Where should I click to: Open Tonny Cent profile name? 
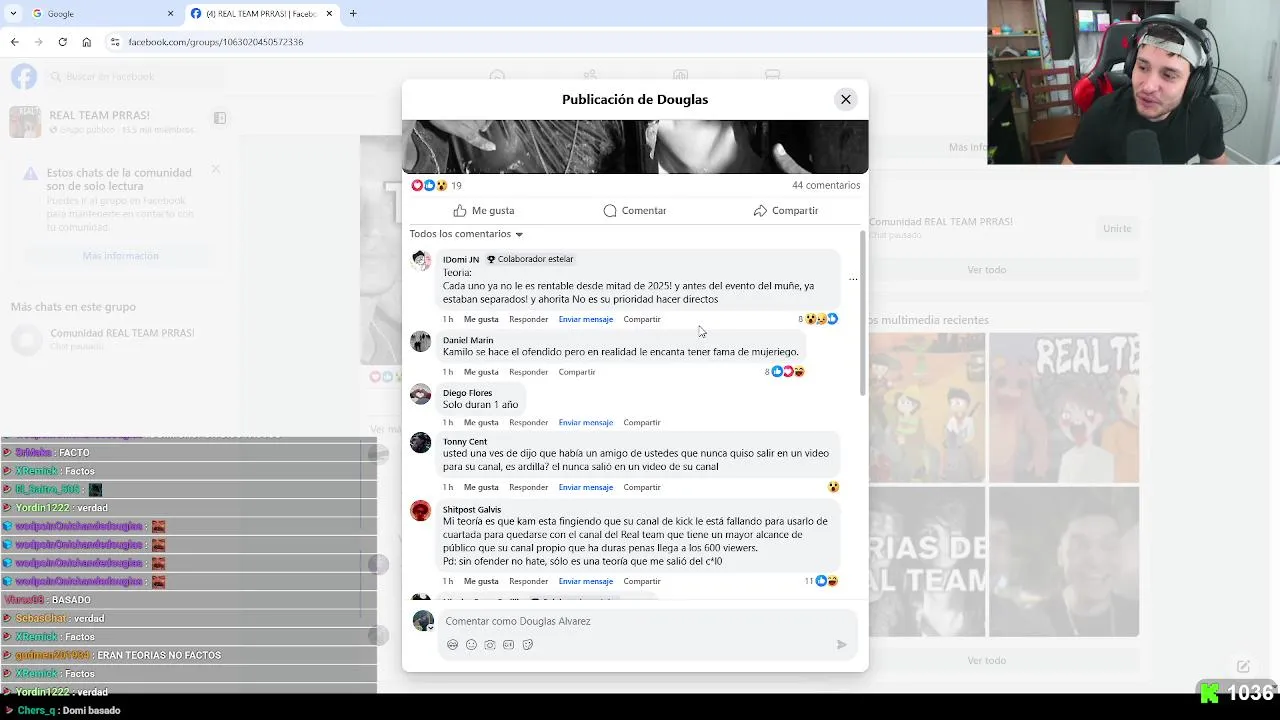point(465,441)
